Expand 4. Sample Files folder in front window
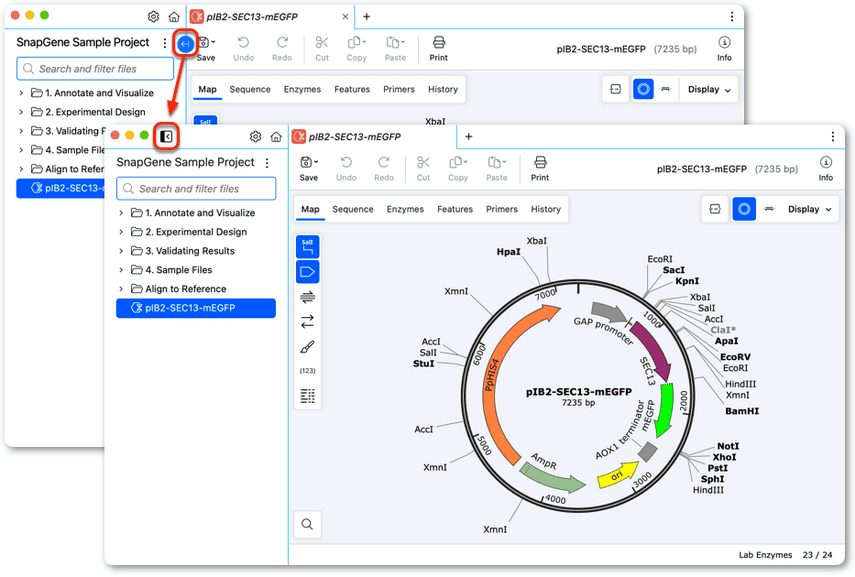Image resolution: width=855 pixels, height=577 pixels. point(121,270)
